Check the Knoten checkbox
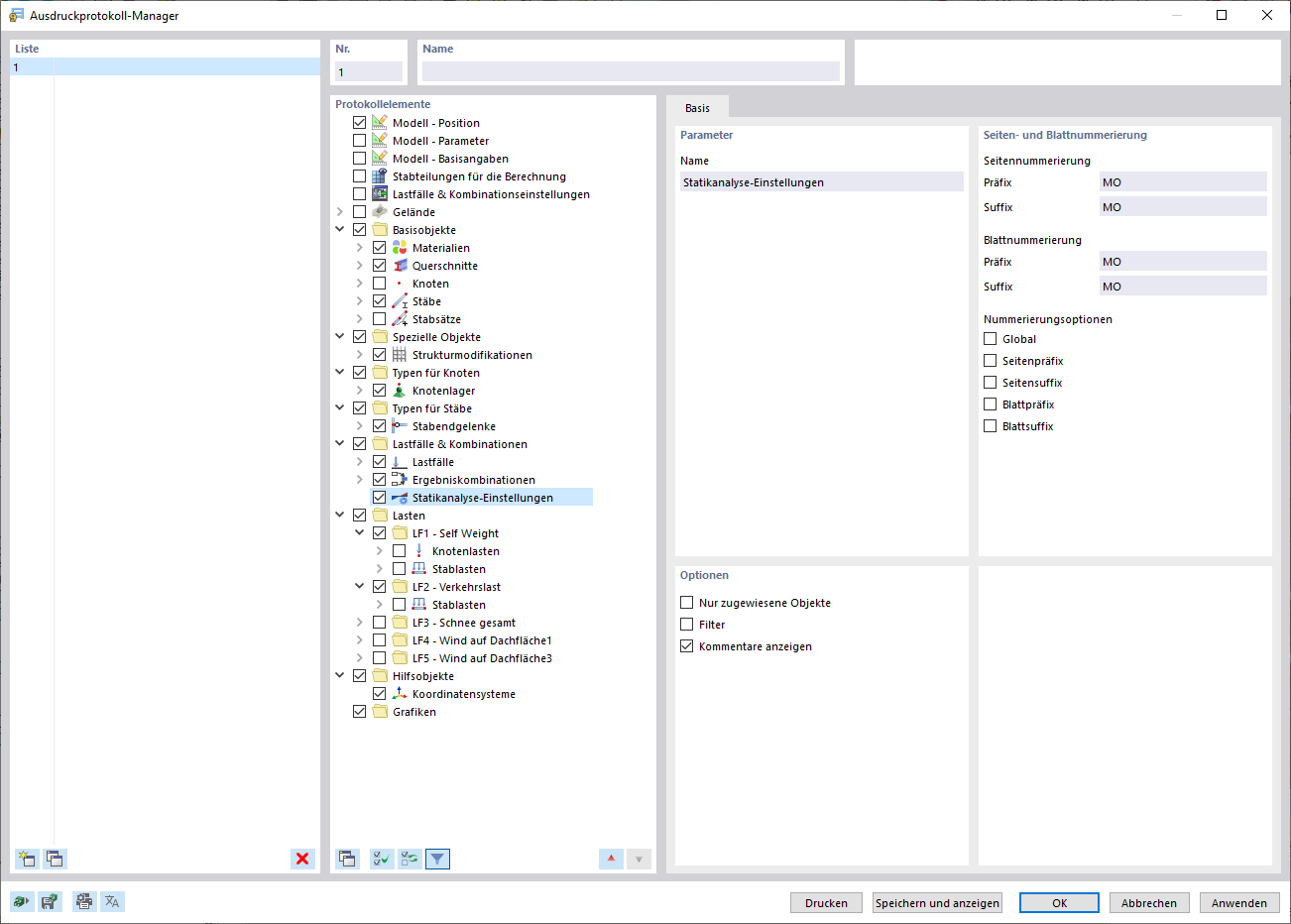 coord(379,284)
